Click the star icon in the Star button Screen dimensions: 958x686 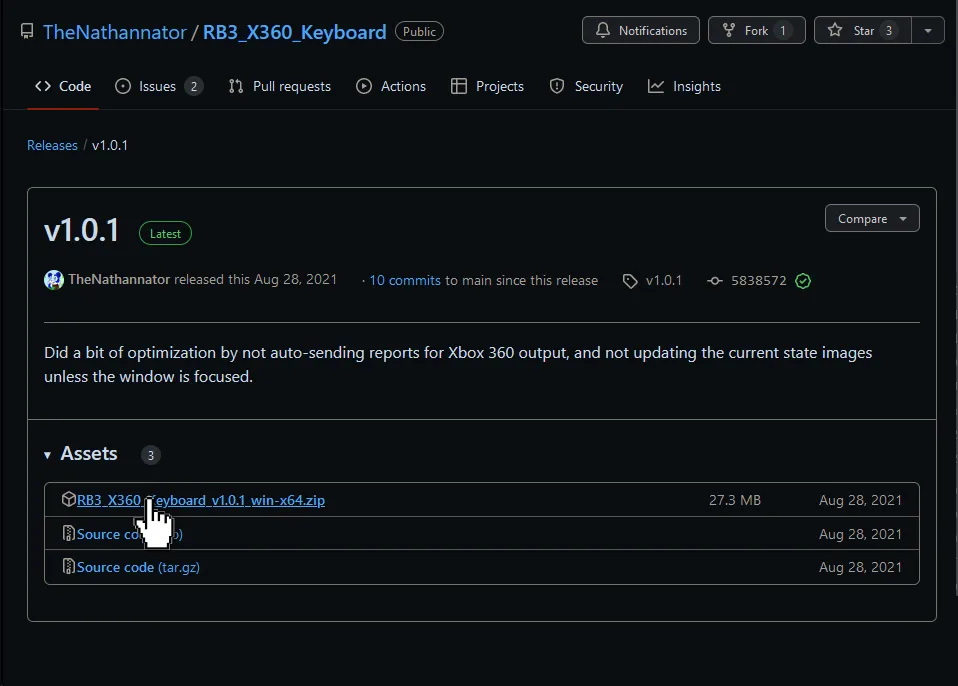click(836, 30)
